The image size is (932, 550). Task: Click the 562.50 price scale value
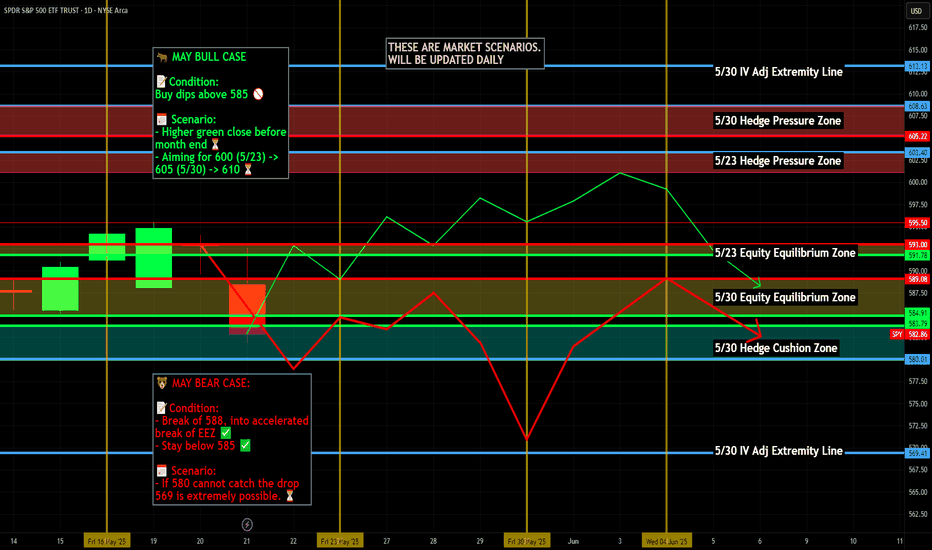[918, 514]
